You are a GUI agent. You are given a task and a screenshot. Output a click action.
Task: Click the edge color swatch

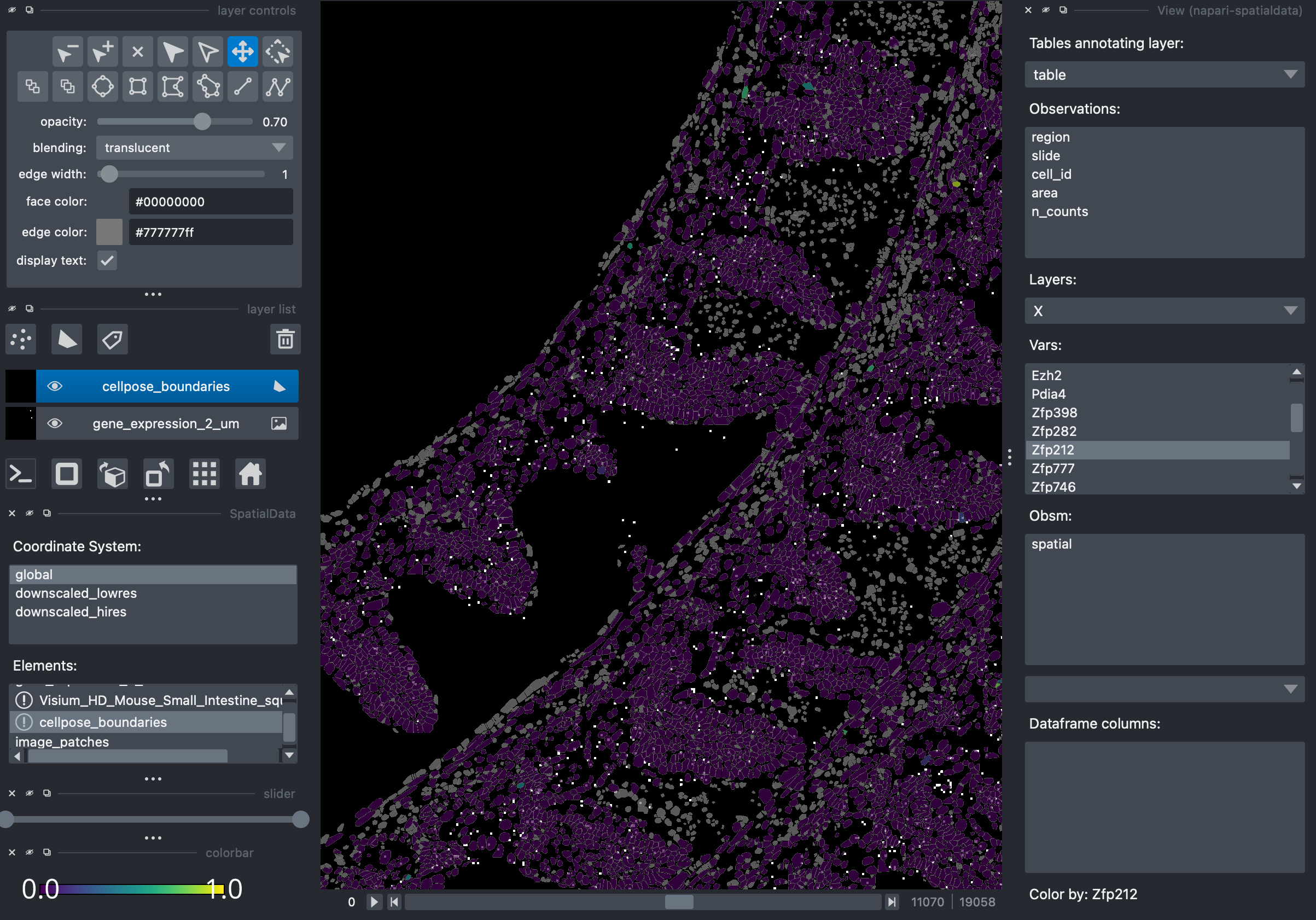coord(109,232)
